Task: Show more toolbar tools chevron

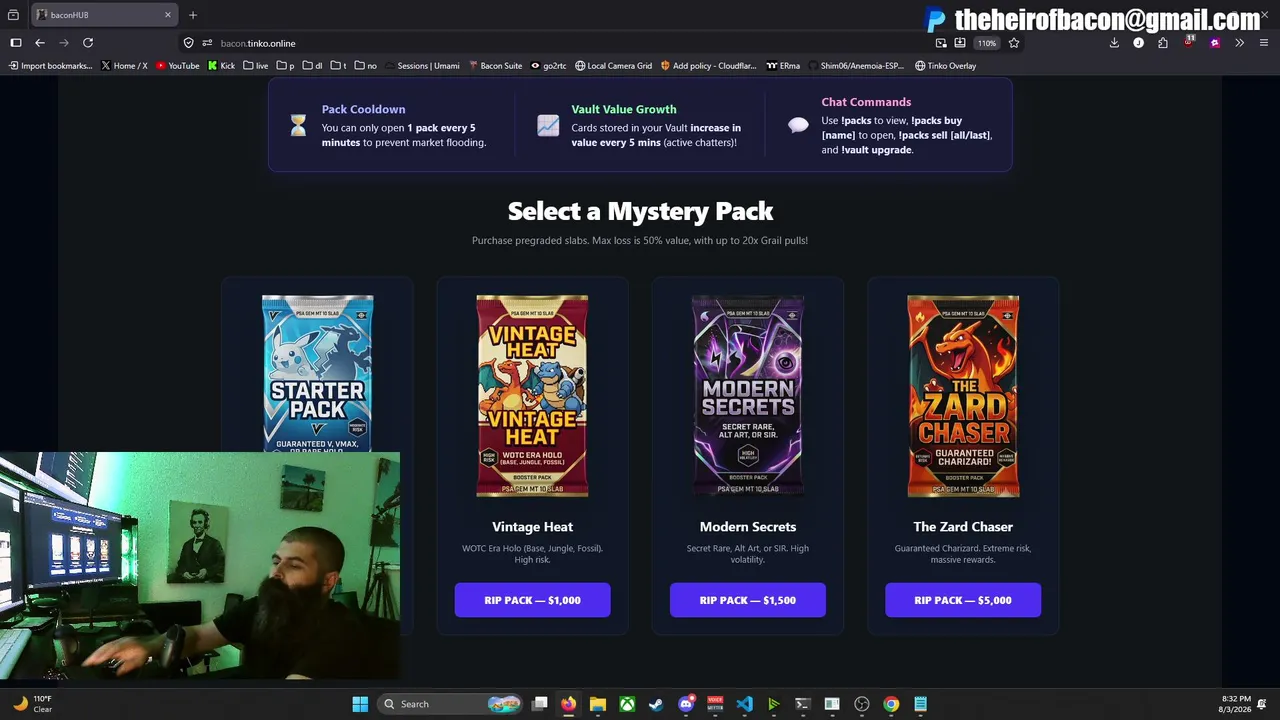Action: click(1240, 43)
